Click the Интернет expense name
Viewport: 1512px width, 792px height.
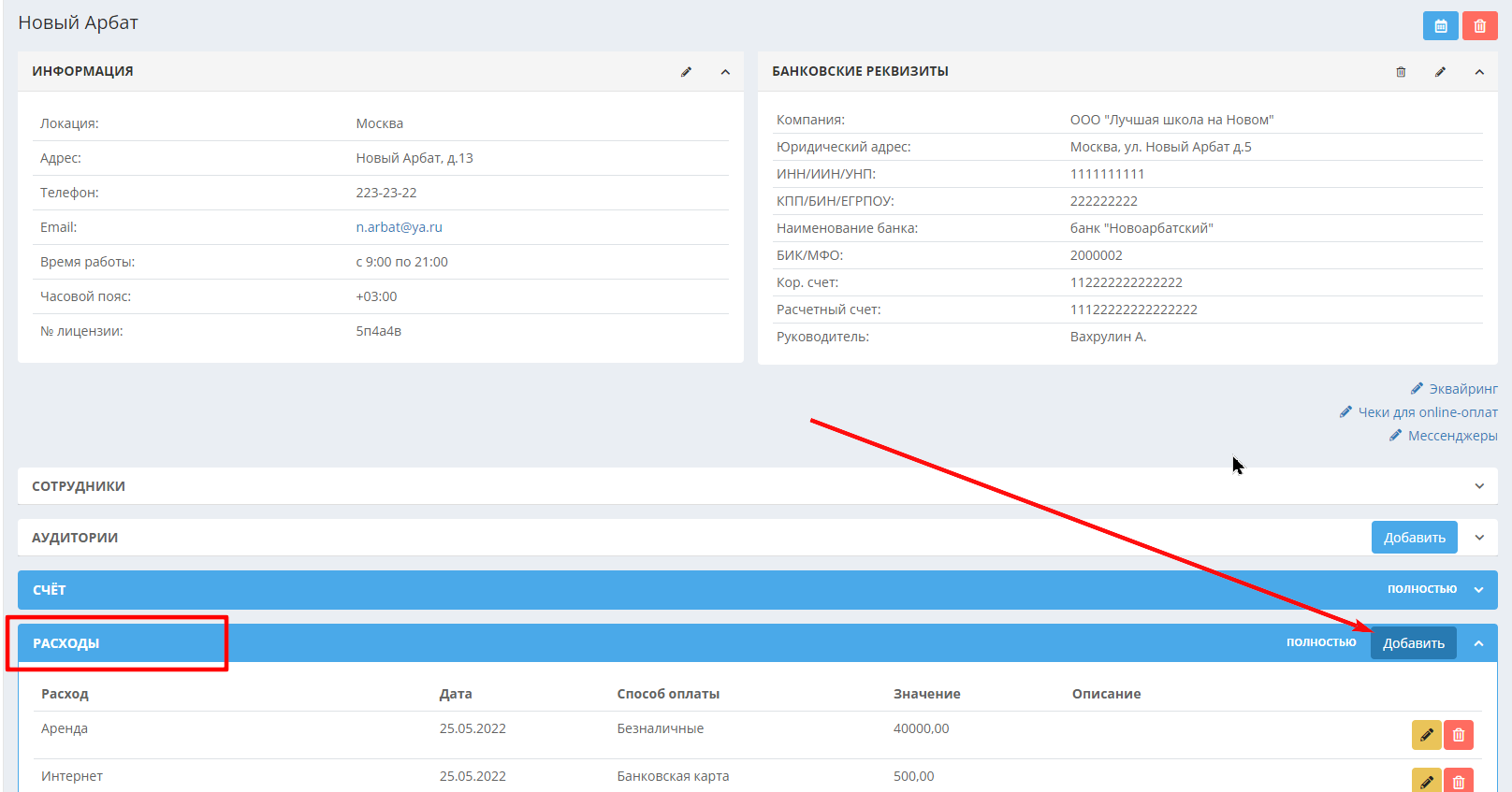[x=72, y=776]
